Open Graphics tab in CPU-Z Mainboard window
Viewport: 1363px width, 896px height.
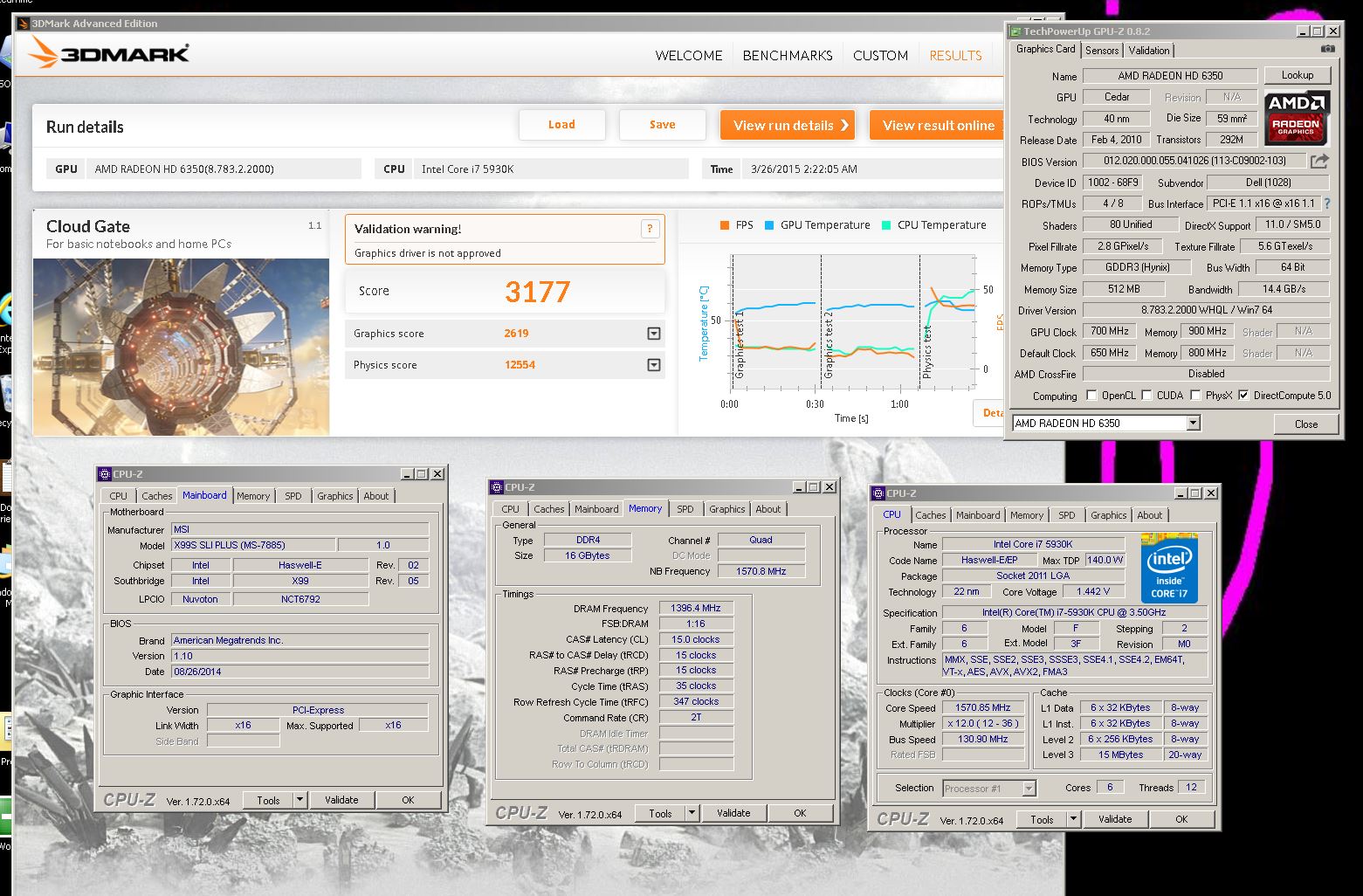[x=335, y=496]
